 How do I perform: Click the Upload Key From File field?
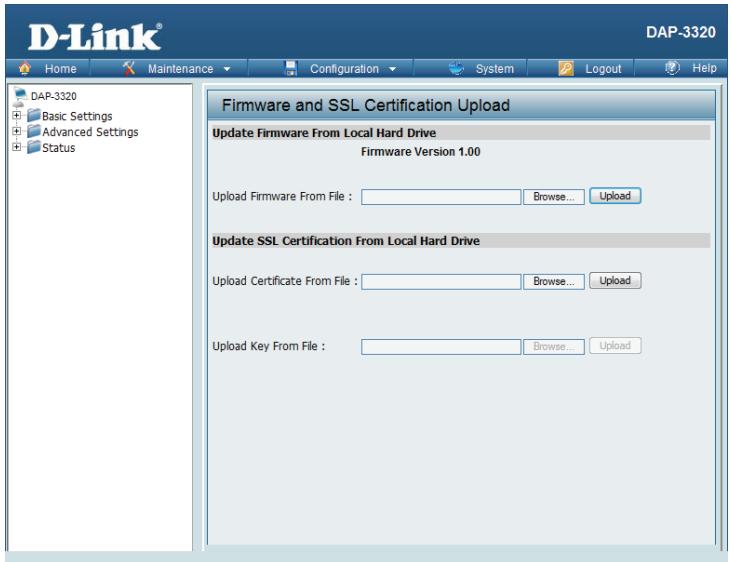[441, 347]
